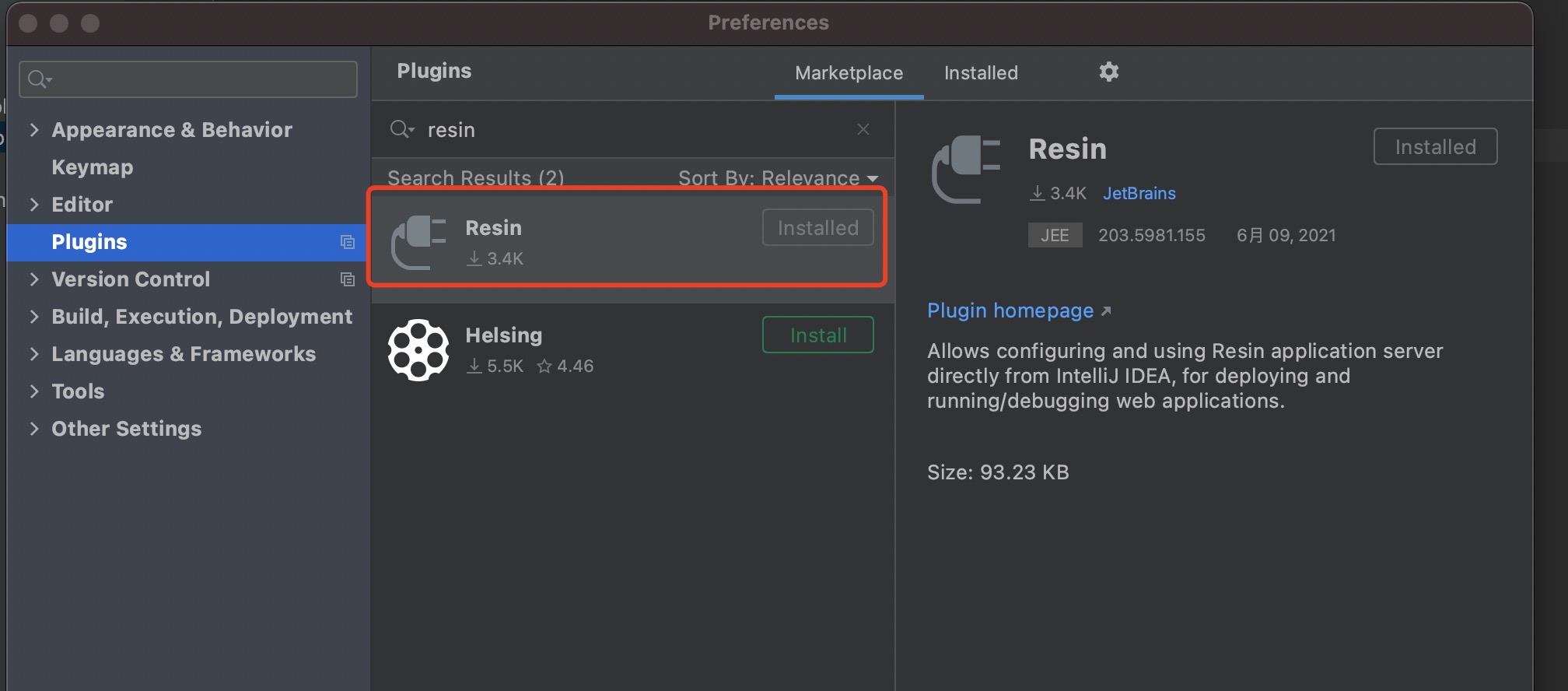Click Size: 93.23 KB text
The image size is (1568, 691).
[x=998, y=472]
